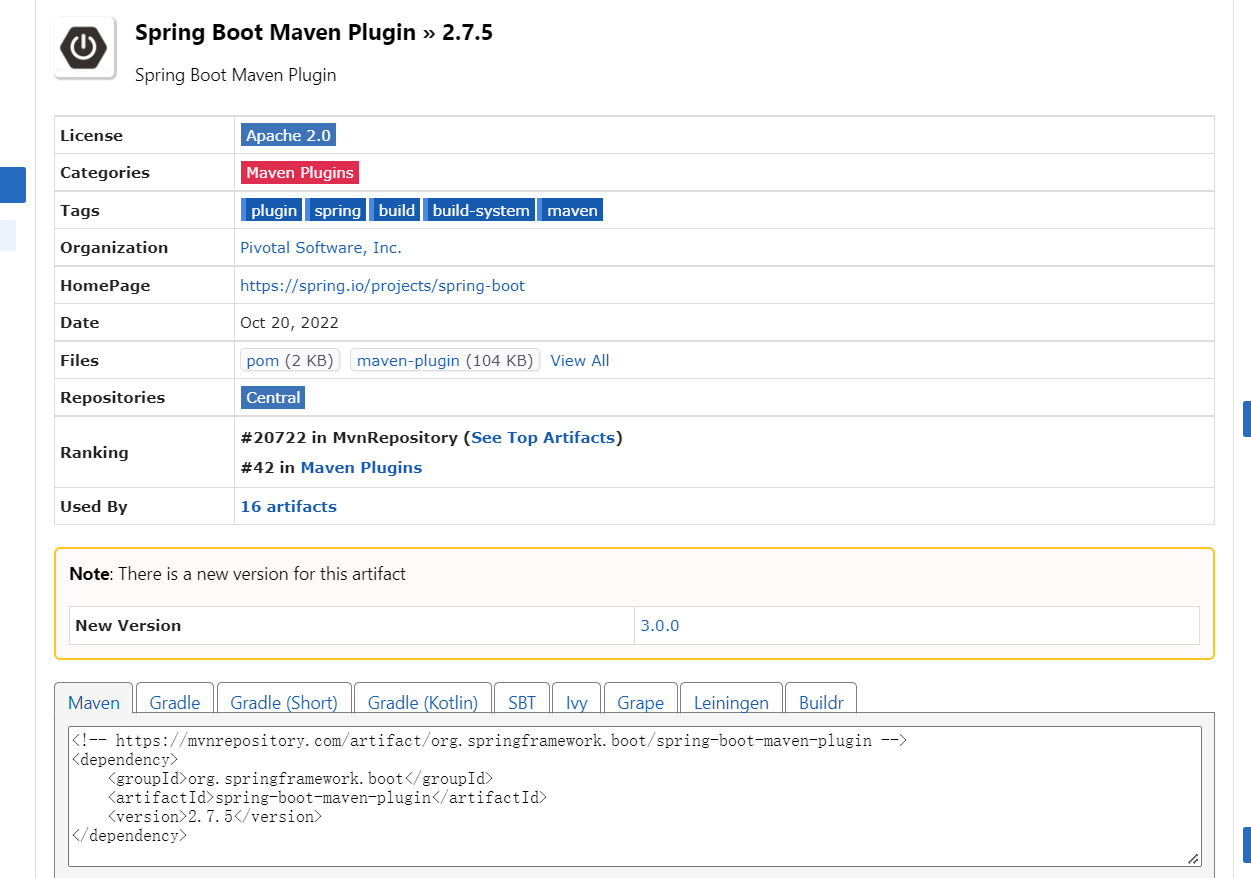Switch to the Gradle (Kotlin) tab
The width and height of the screenshot is (1251, 878).
click(x=423, y=703)
